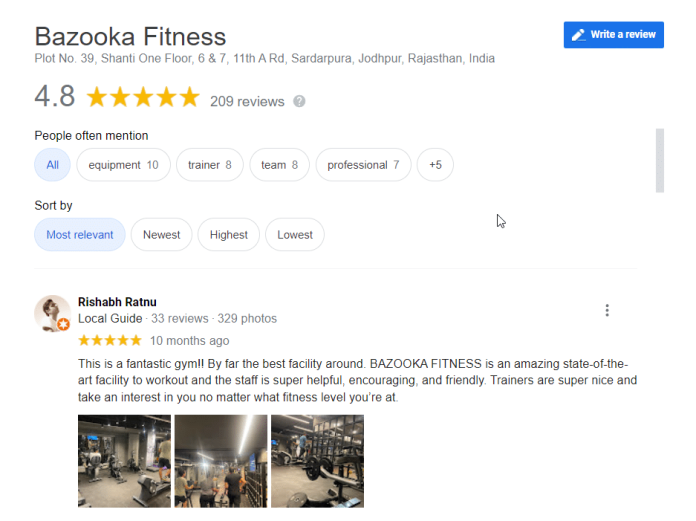Select the All mentions filter chip
Image resolution: width=696 pixels, height=521 pixels.
52,165
